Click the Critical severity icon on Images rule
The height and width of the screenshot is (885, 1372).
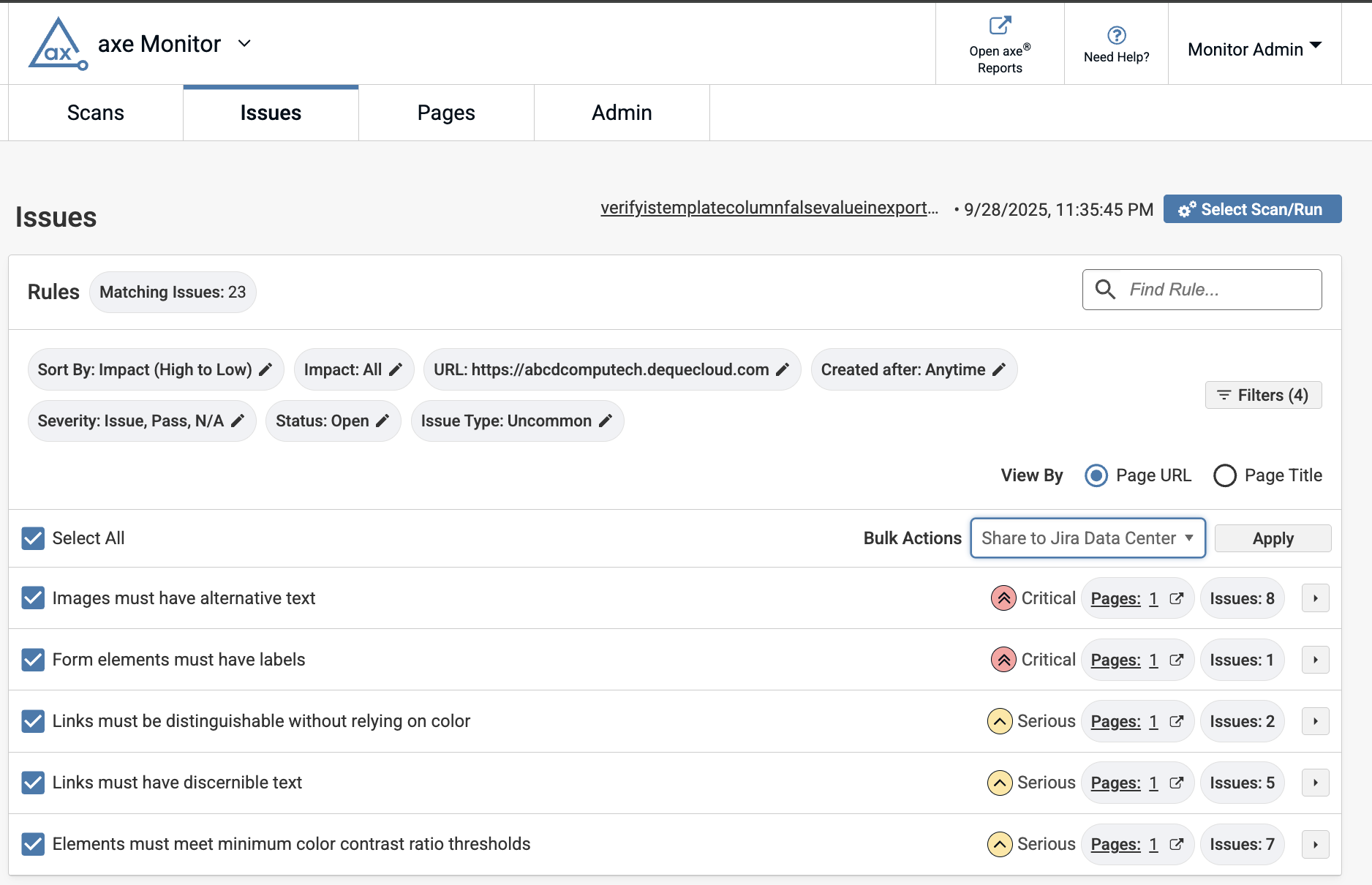[1003, 598]
